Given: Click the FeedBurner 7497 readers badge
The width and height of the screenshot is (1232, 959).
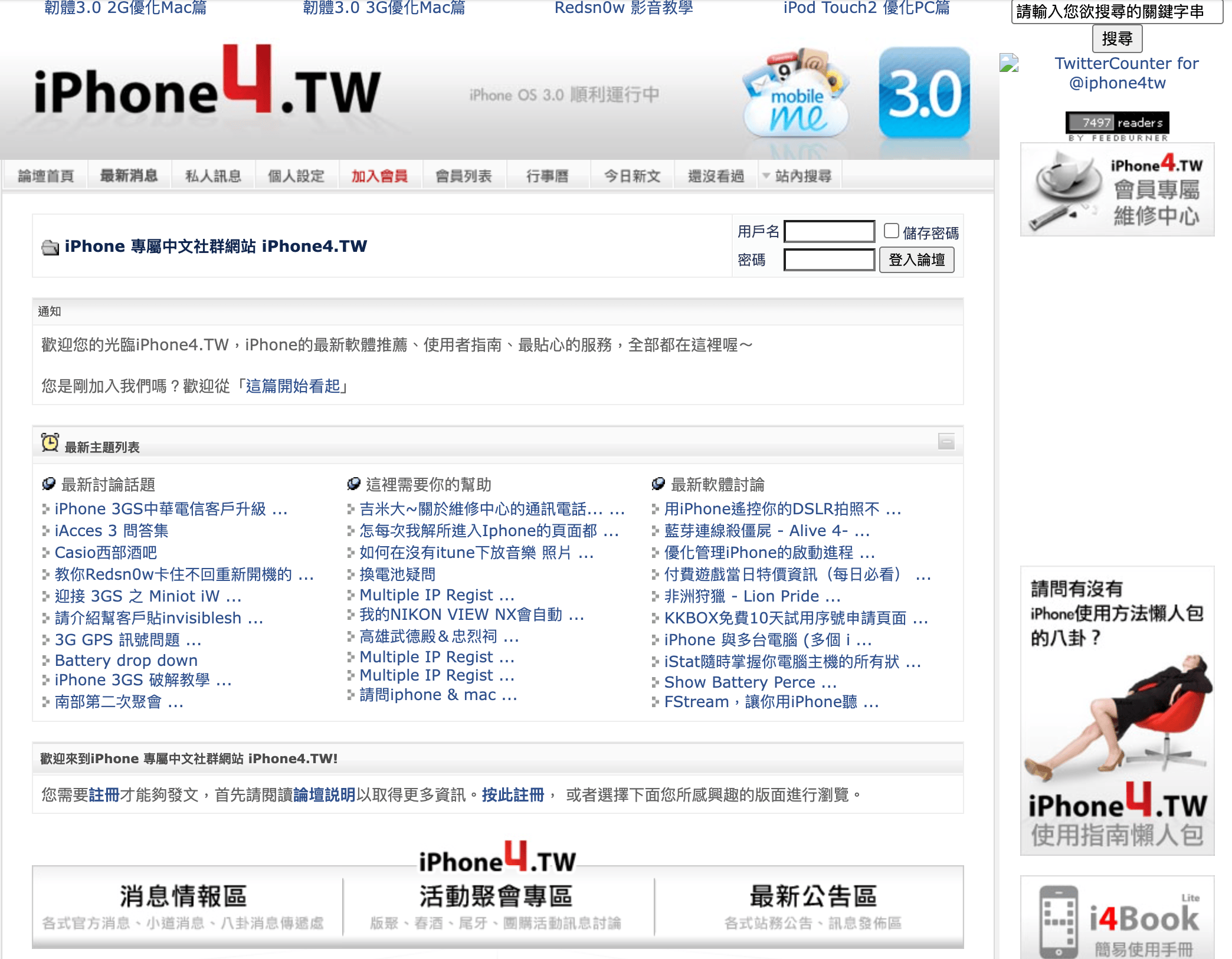Looking at the screenshot, I should pyautogui.click(x=1118, y=126).
